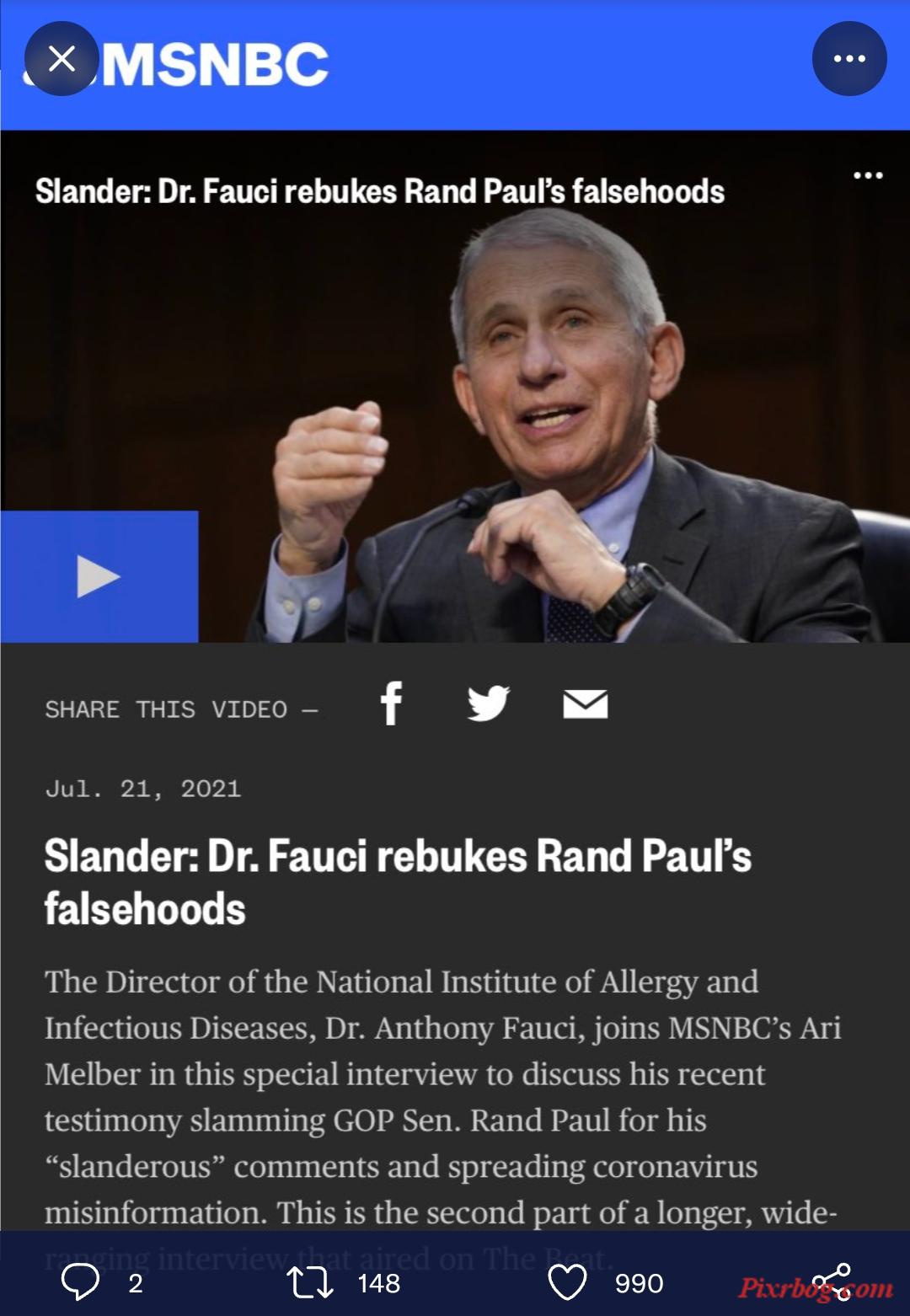
Task: Open the reply comment bubble icon
Action: [x=81, y=1282]
